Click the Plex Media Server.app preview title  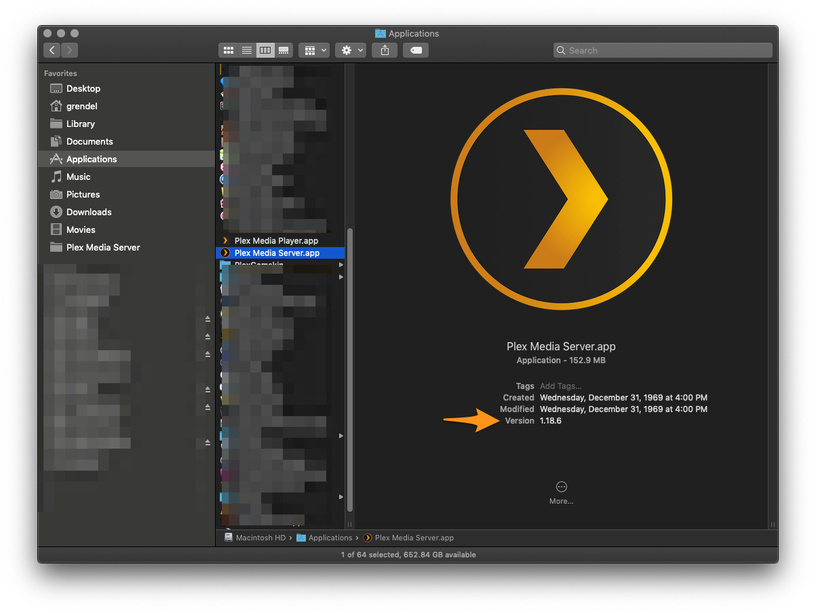561,347
